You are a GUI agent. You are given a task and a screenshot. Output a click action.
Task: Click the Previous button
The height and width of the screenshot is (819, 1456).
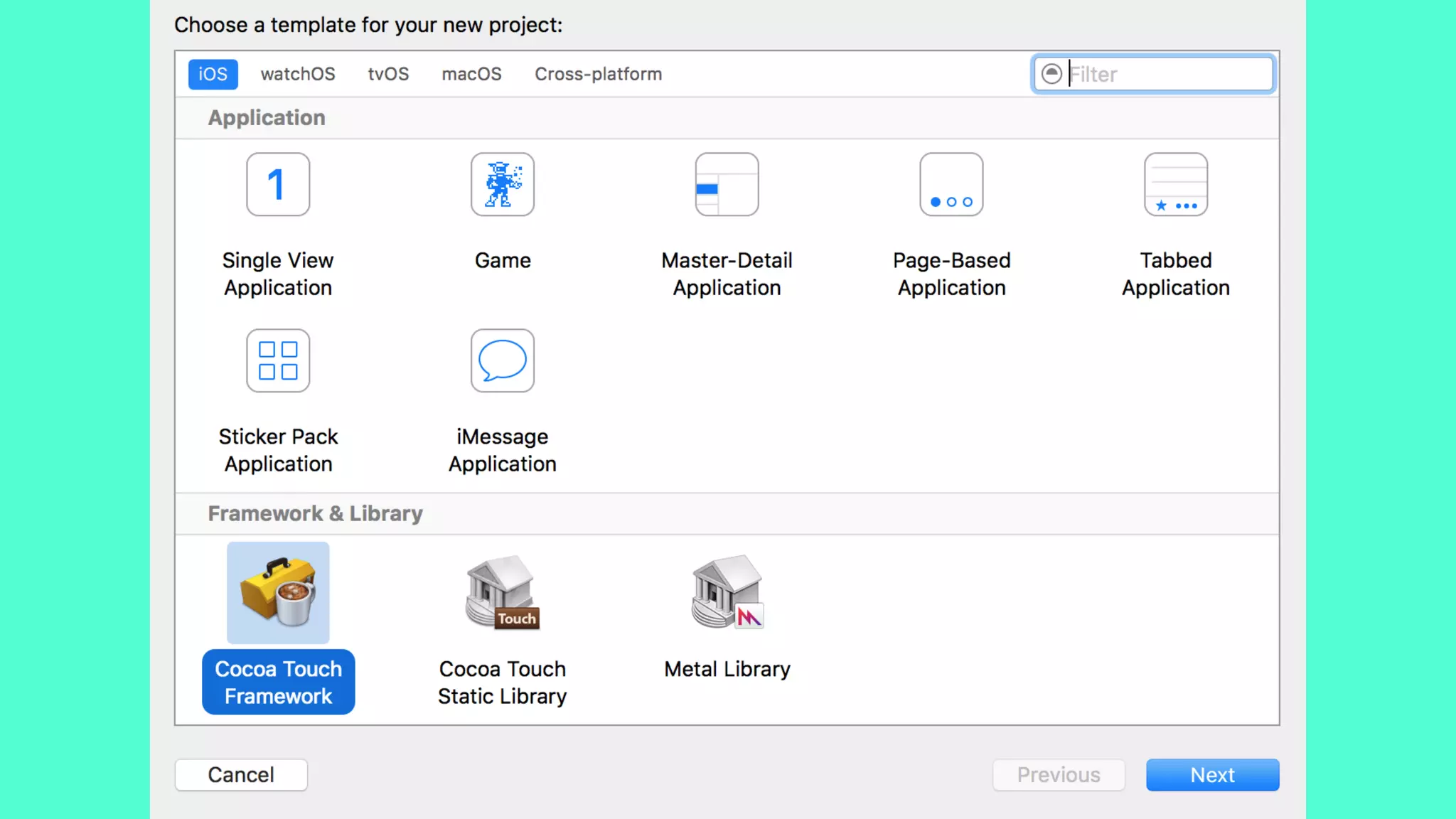tap(1058, 774)
